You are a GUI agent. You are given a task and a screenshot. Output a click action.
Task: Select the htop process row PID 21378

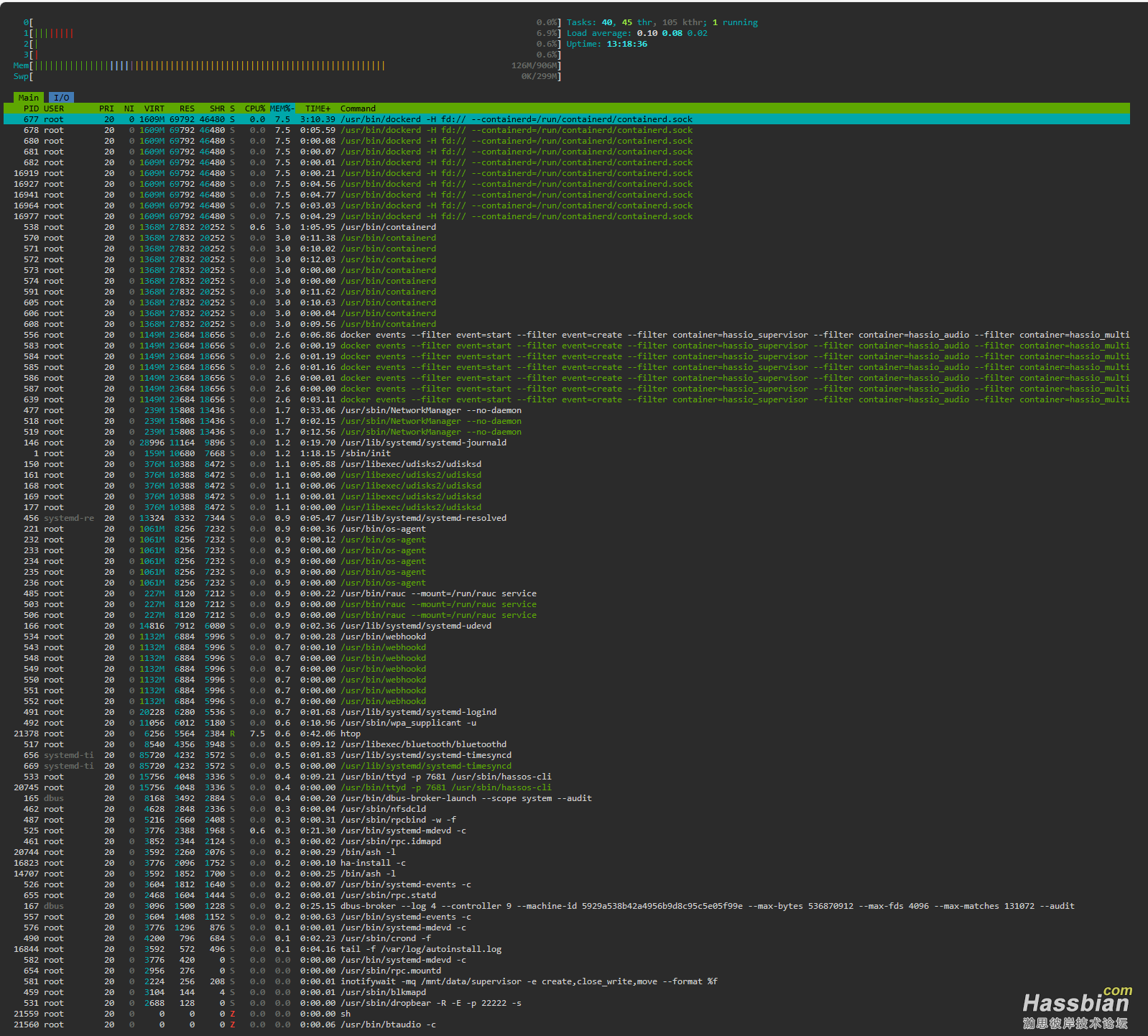click(567, 734)
